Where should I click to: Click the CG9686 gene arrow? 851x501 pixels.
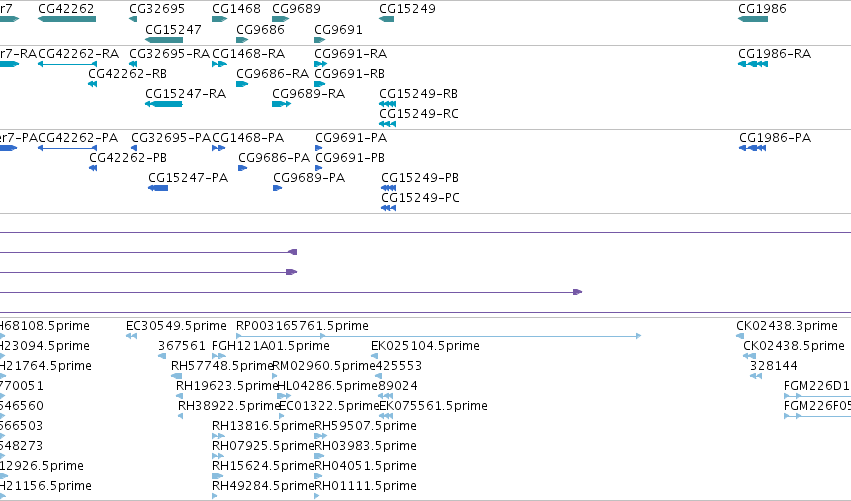(x=242, y=40)
